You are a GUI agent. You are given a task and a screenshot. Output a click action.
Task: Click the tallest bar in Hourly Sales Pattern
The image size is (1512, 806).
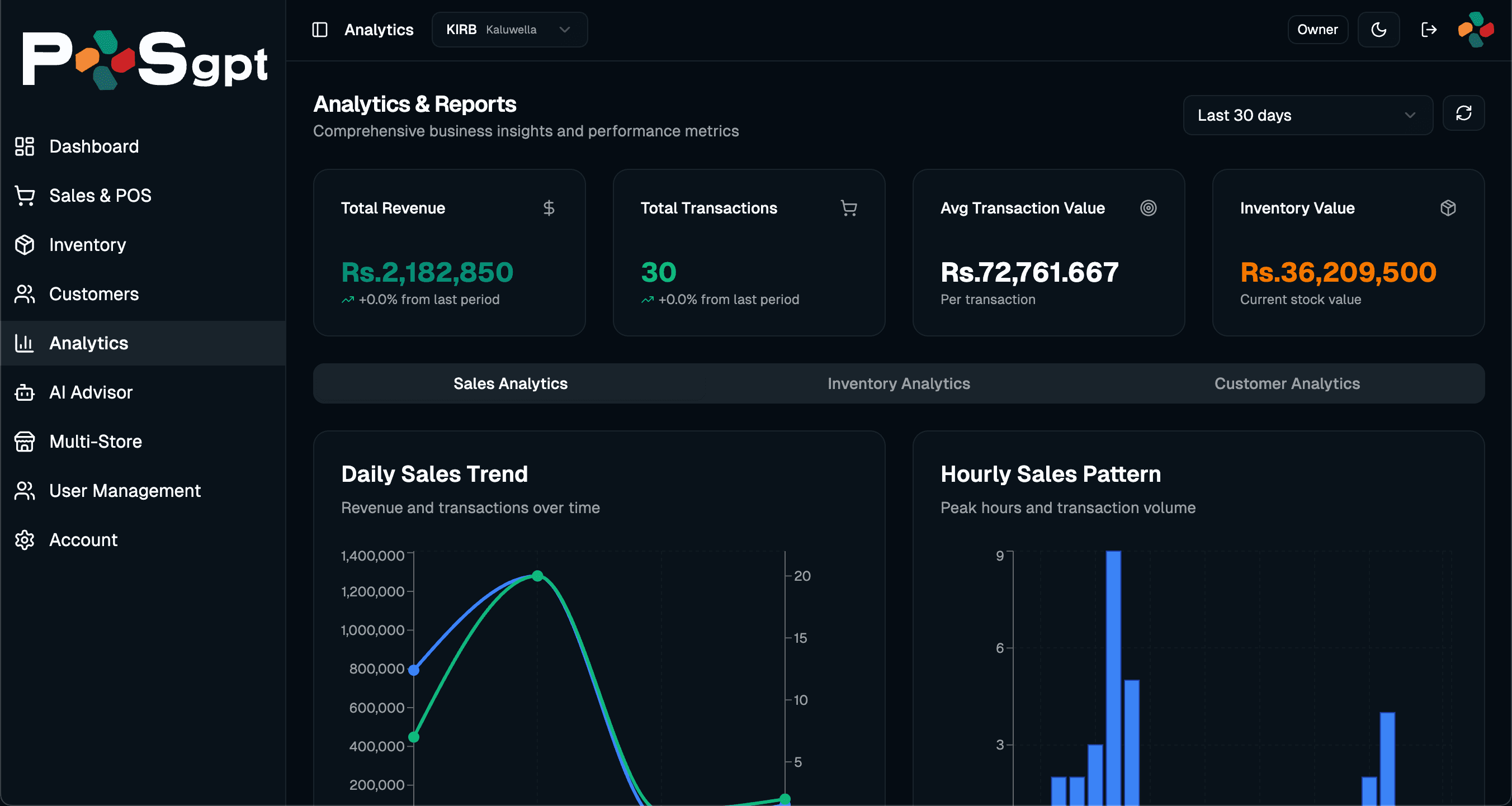1113,675
